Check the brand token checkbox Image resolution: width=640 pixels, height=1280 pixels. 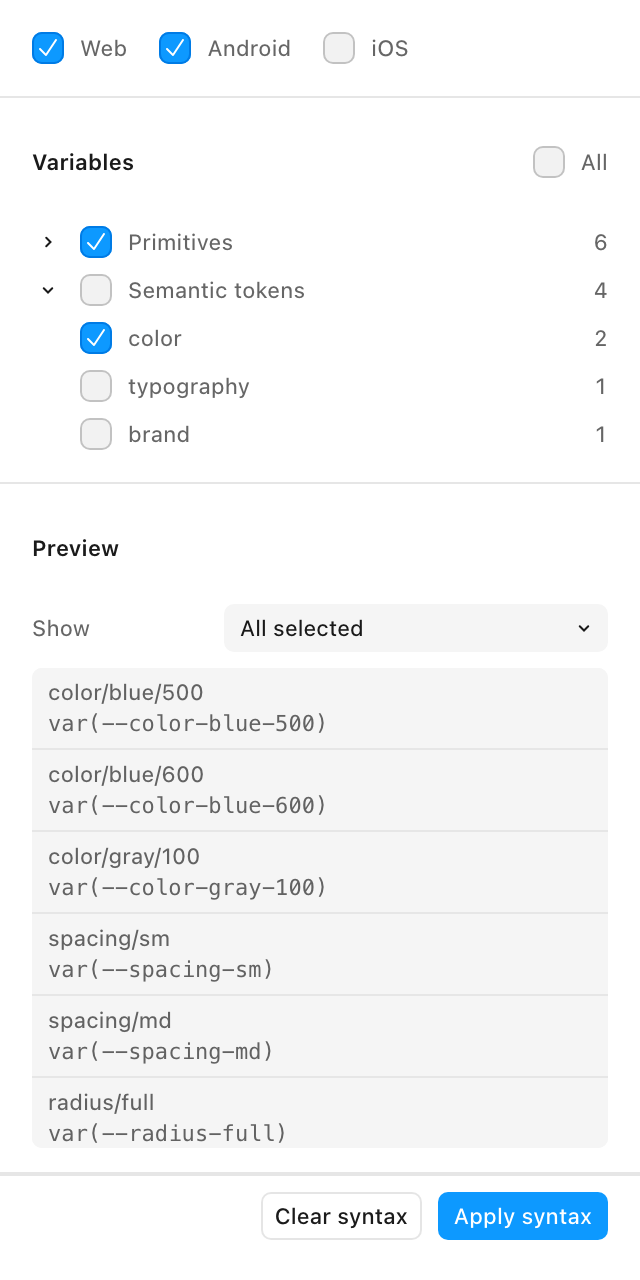pyautogui.click(x=96, y=434)
